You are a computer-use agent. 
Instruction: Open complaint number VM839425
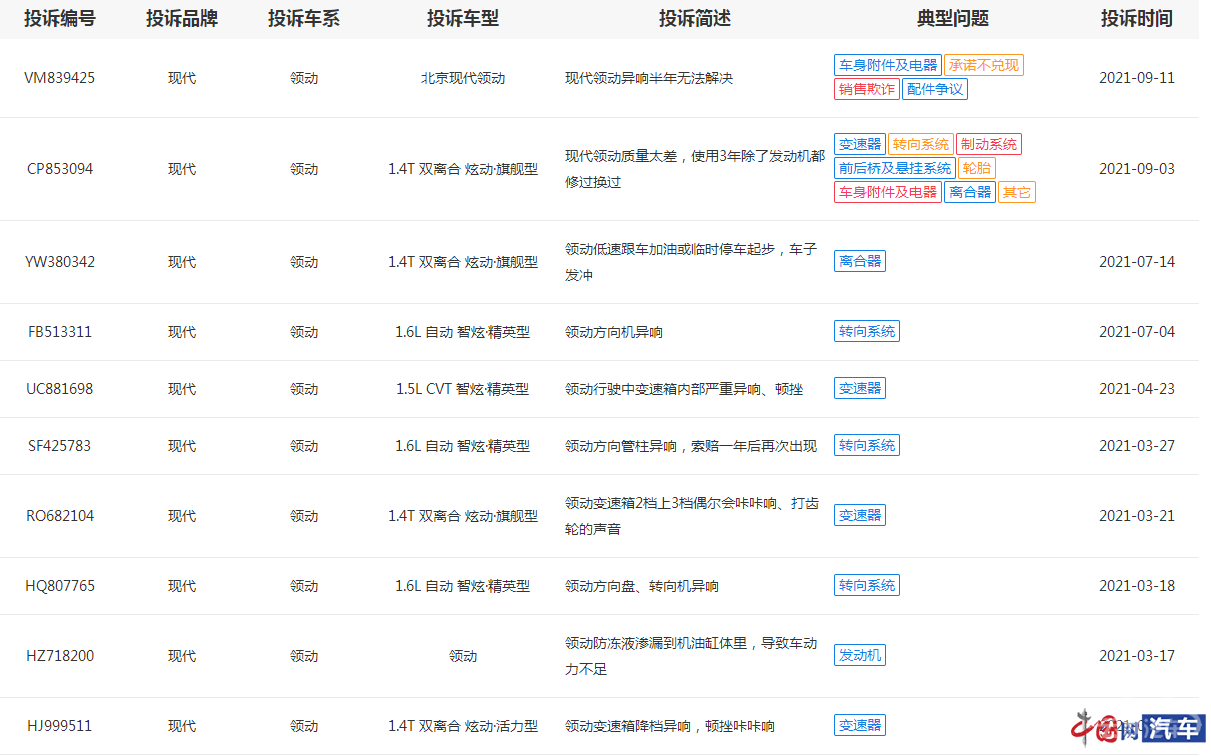coord(60,78)
